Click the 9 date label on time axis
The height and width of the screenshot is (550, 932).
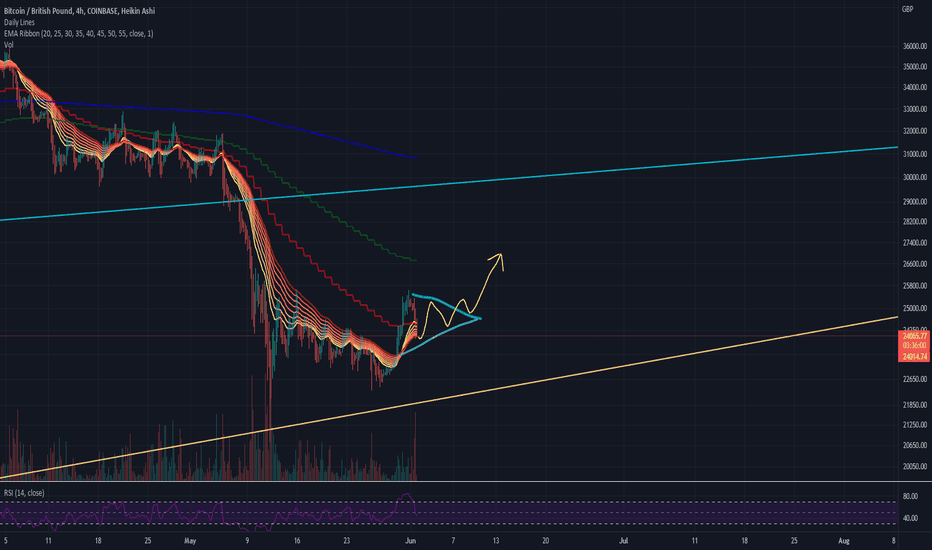point(247,541)
